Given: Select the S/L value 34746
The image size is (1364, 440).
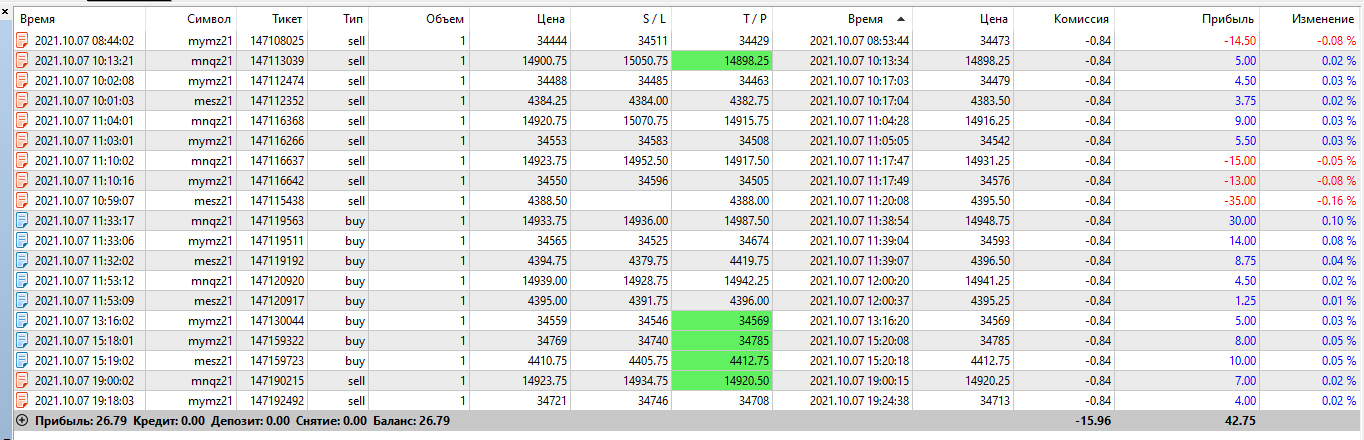Looking at the screenshot, I should coord(651,401).
